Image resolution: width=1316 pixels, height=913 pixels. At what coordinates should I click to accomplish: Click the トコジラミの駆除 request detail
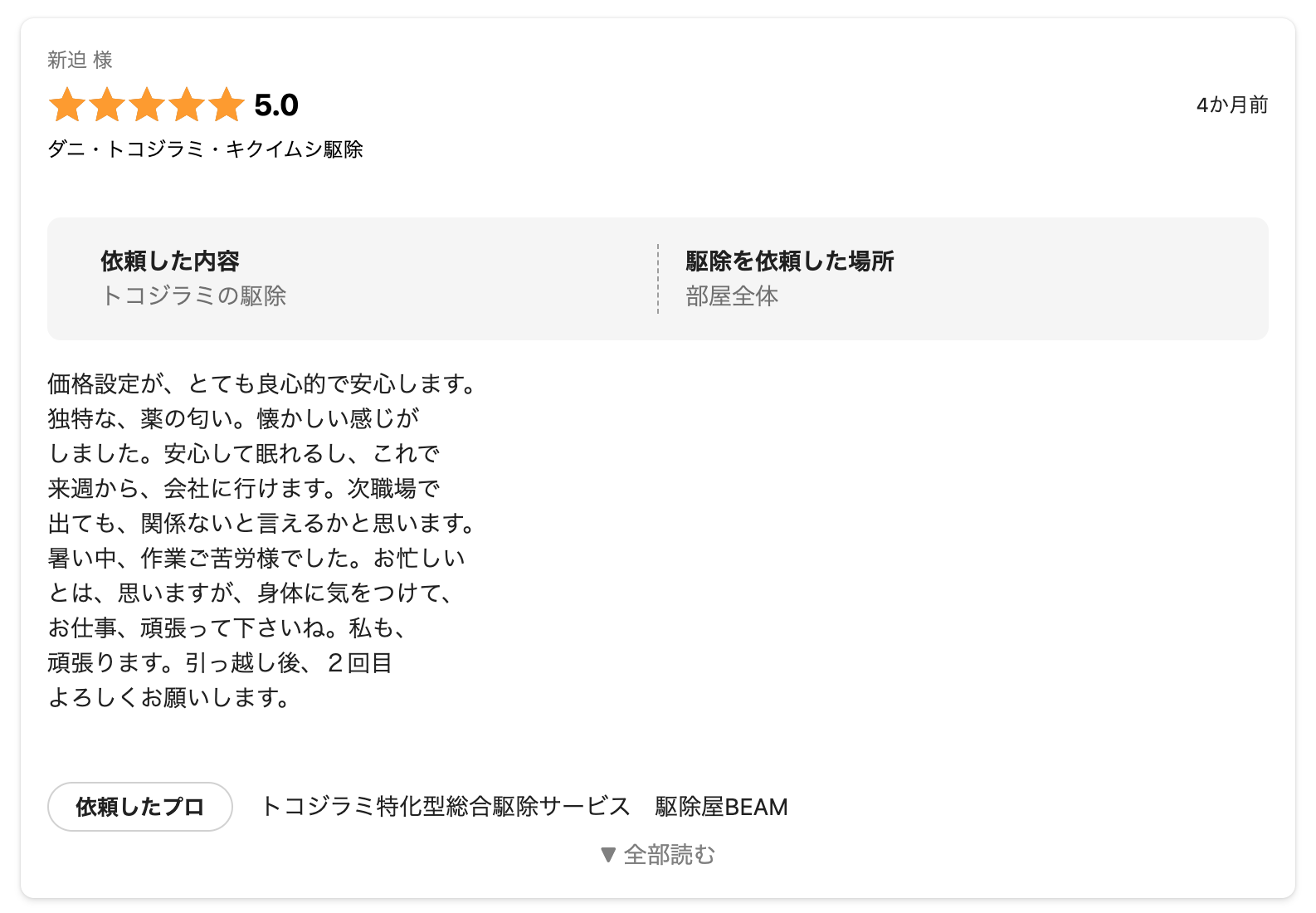click(x=193, y=296)
